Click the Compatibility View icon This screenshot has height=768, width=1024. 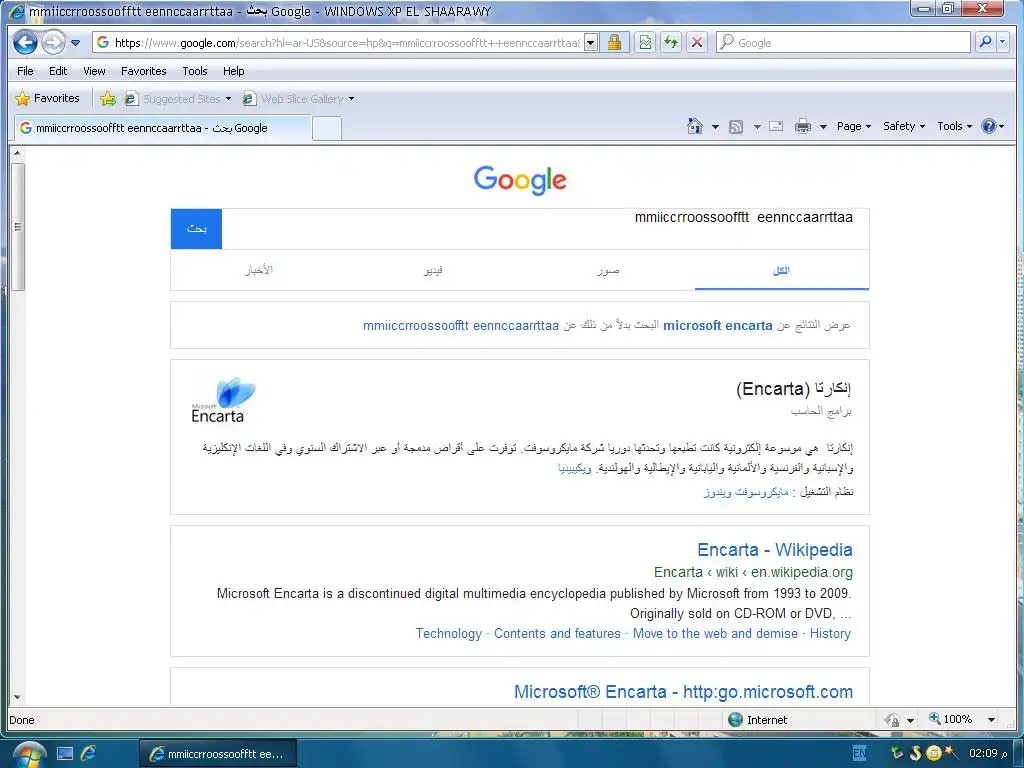[645, 43]
